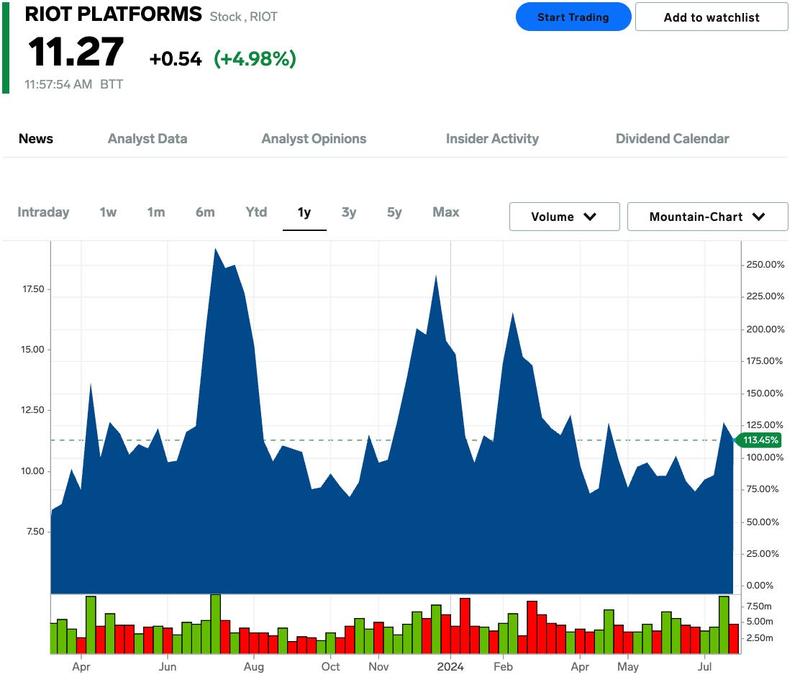Click the 11.27 current price
This screenshot has height=685, width=800.
(x=76, y=52)
